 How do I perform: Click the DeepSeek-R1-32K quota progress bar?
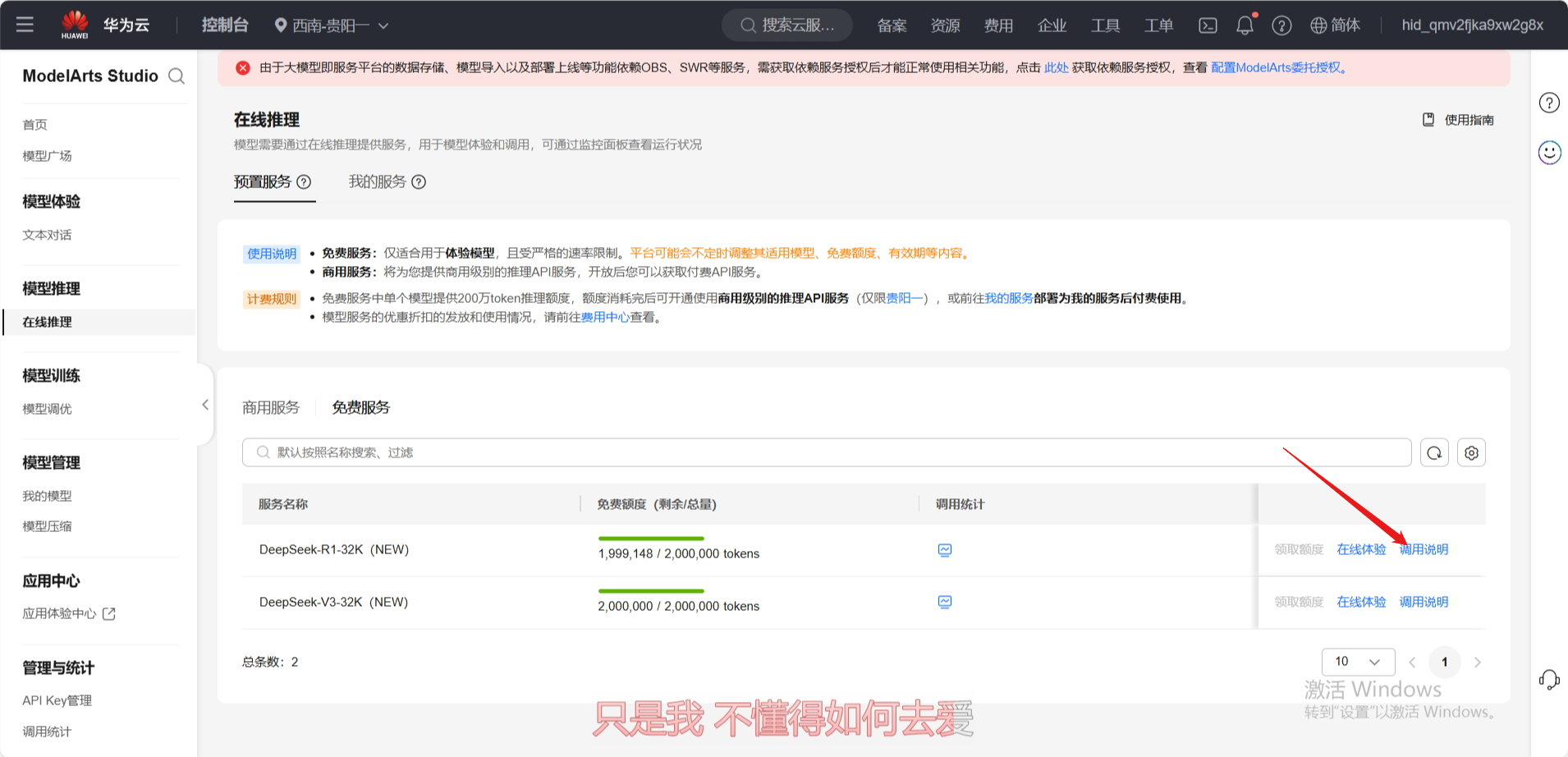(651, 539)
